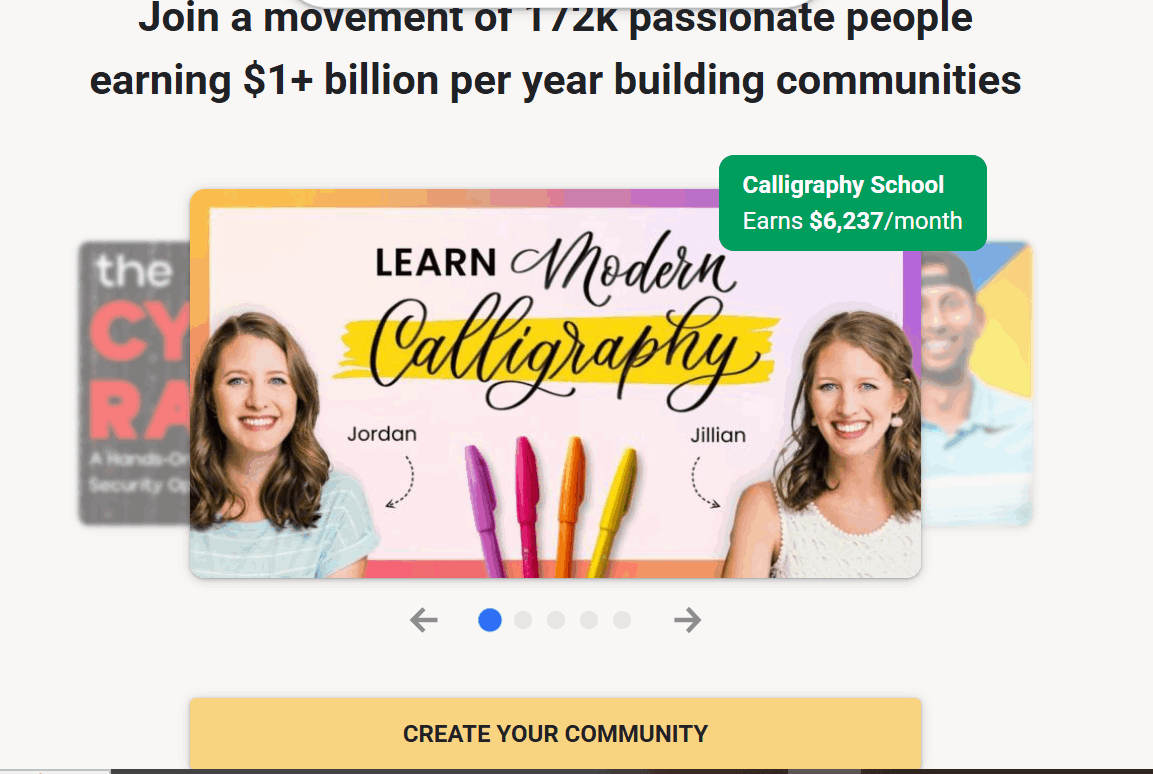Image resolution: width=1153 pixels, height=774 pixels.
Task: Open the Create Your Community button
Action: 555,733
